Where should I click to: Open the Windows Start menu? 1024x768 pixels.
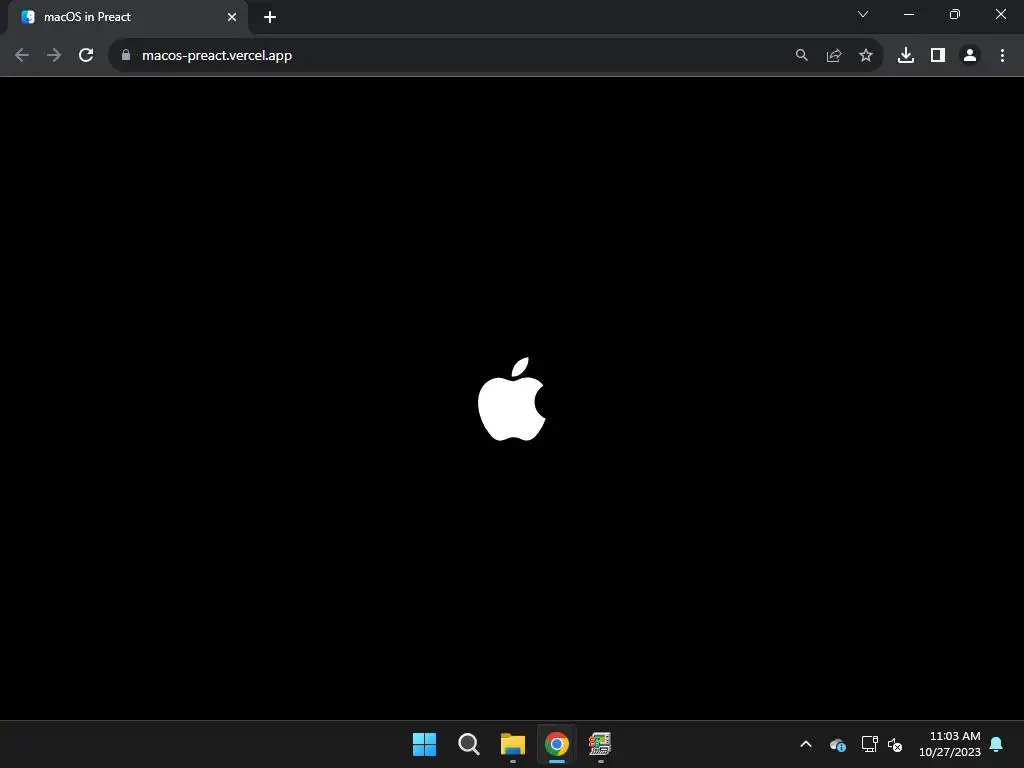[424, 744]
